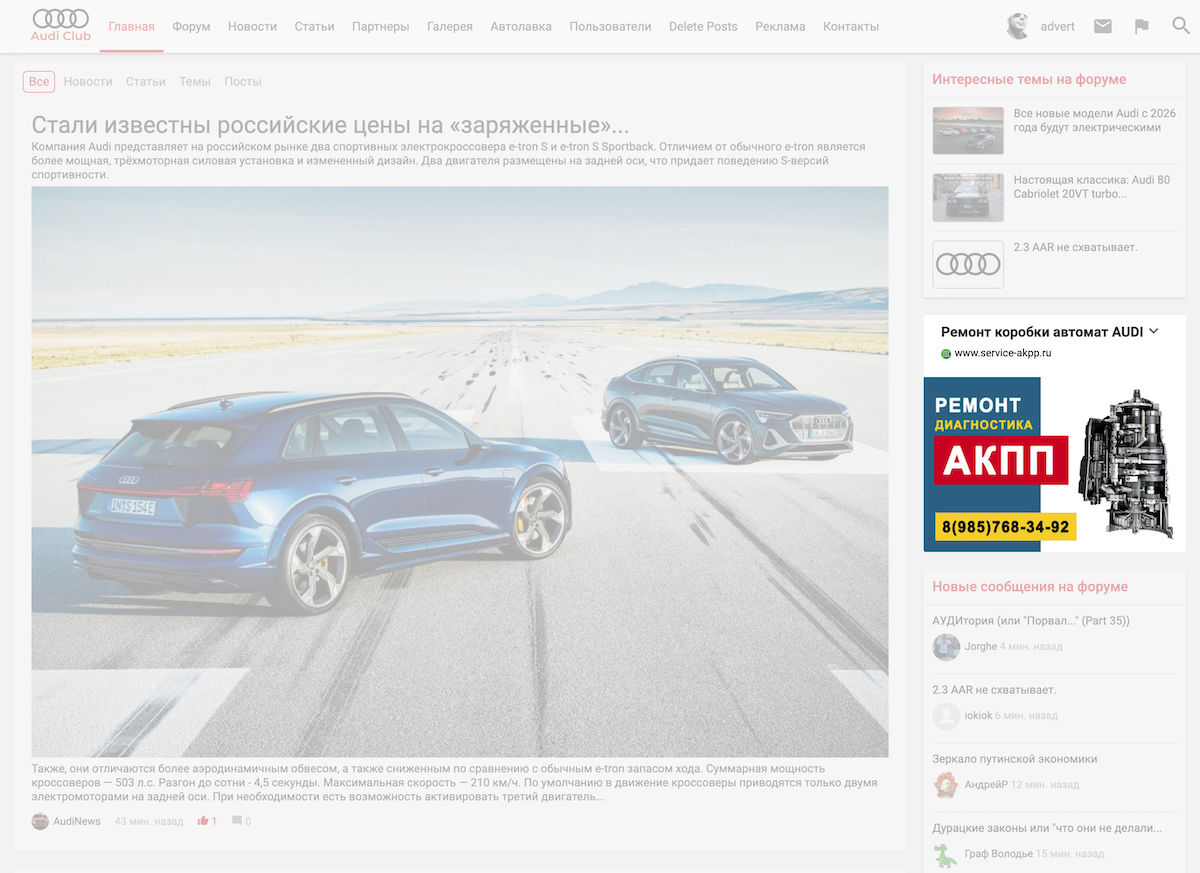
Task: Click the advert username
Action: (x=1058, y=27)
